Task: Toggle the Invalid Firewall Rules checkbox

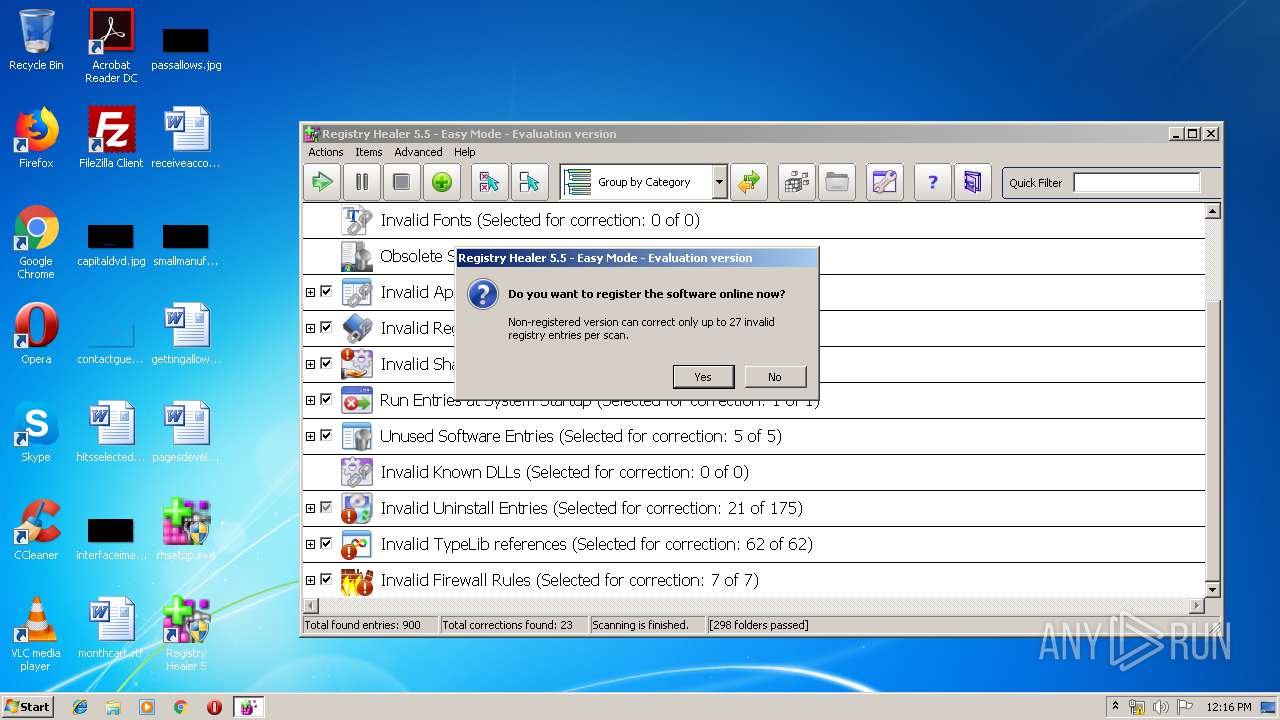Action: pyautogui.click(x=326, y=580)
